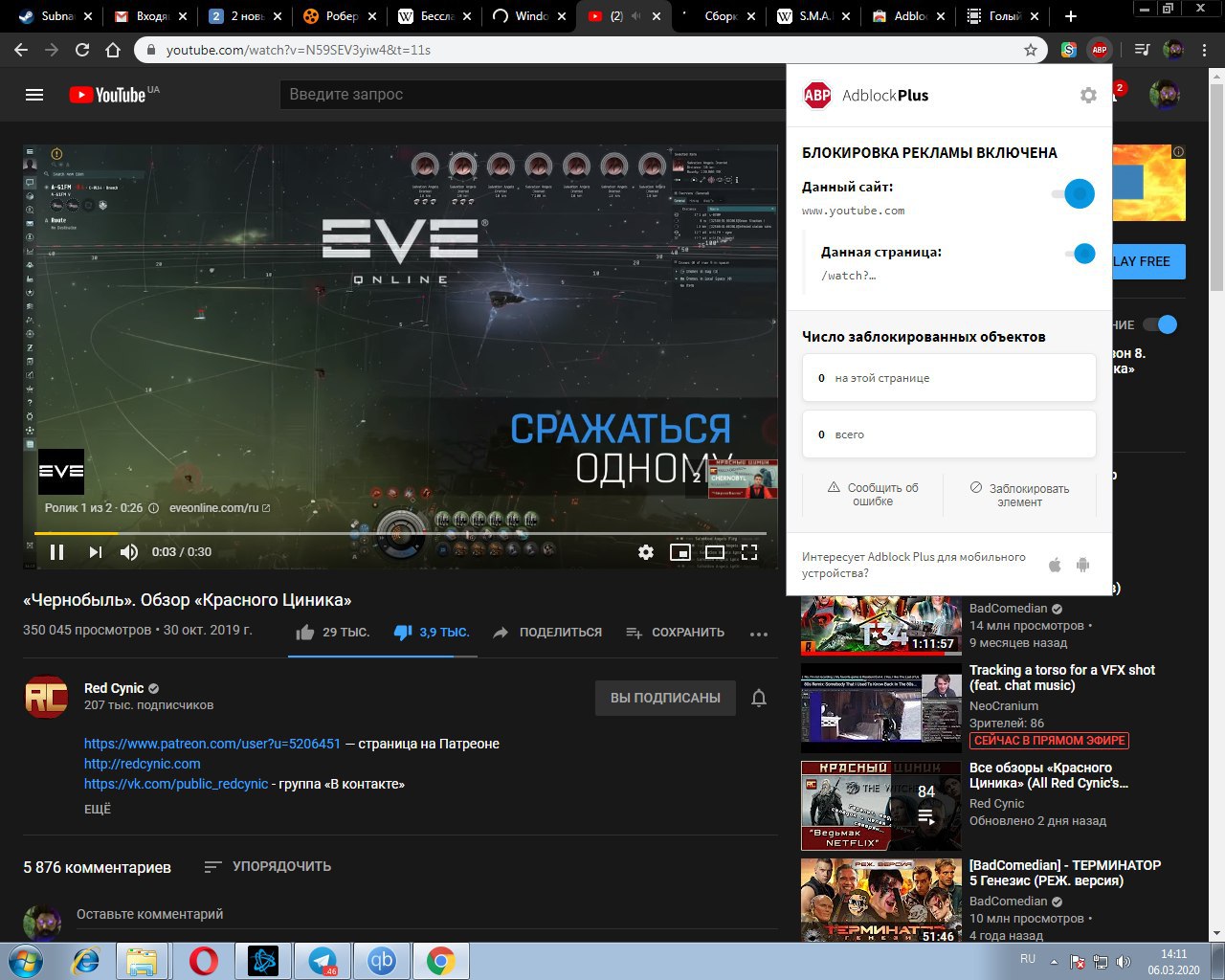Launch Opera from the taskbar
Screen dimensions: 1225x980
tap(203, 960)
